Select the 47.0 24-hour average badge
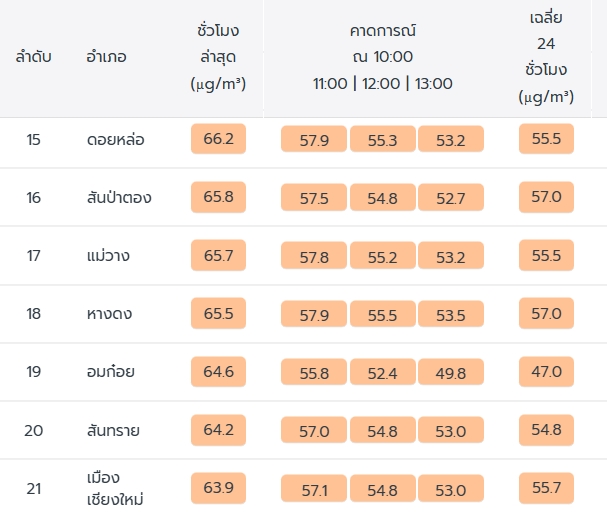607x516 pixels. click(x=546, y=372)
